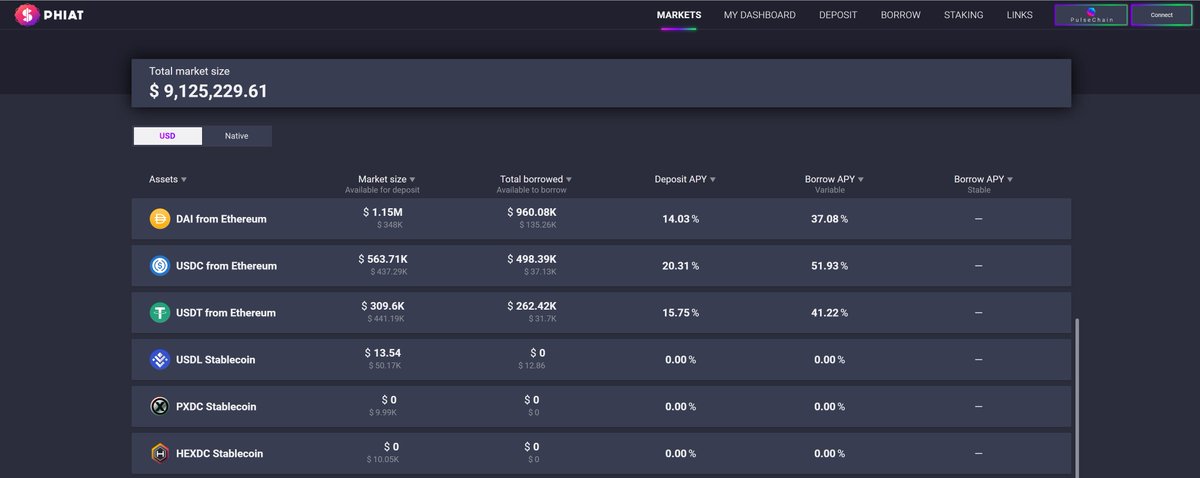The width and height of the screenshot is (1200, 478).
Task: Click DAI deposit APY 14.03 %
Action: tap(681, 218)
